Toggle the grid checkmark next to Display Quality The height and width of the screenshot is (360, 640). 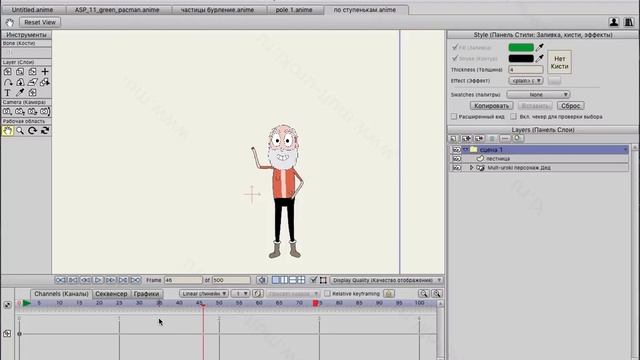click(x=313, y=280)
